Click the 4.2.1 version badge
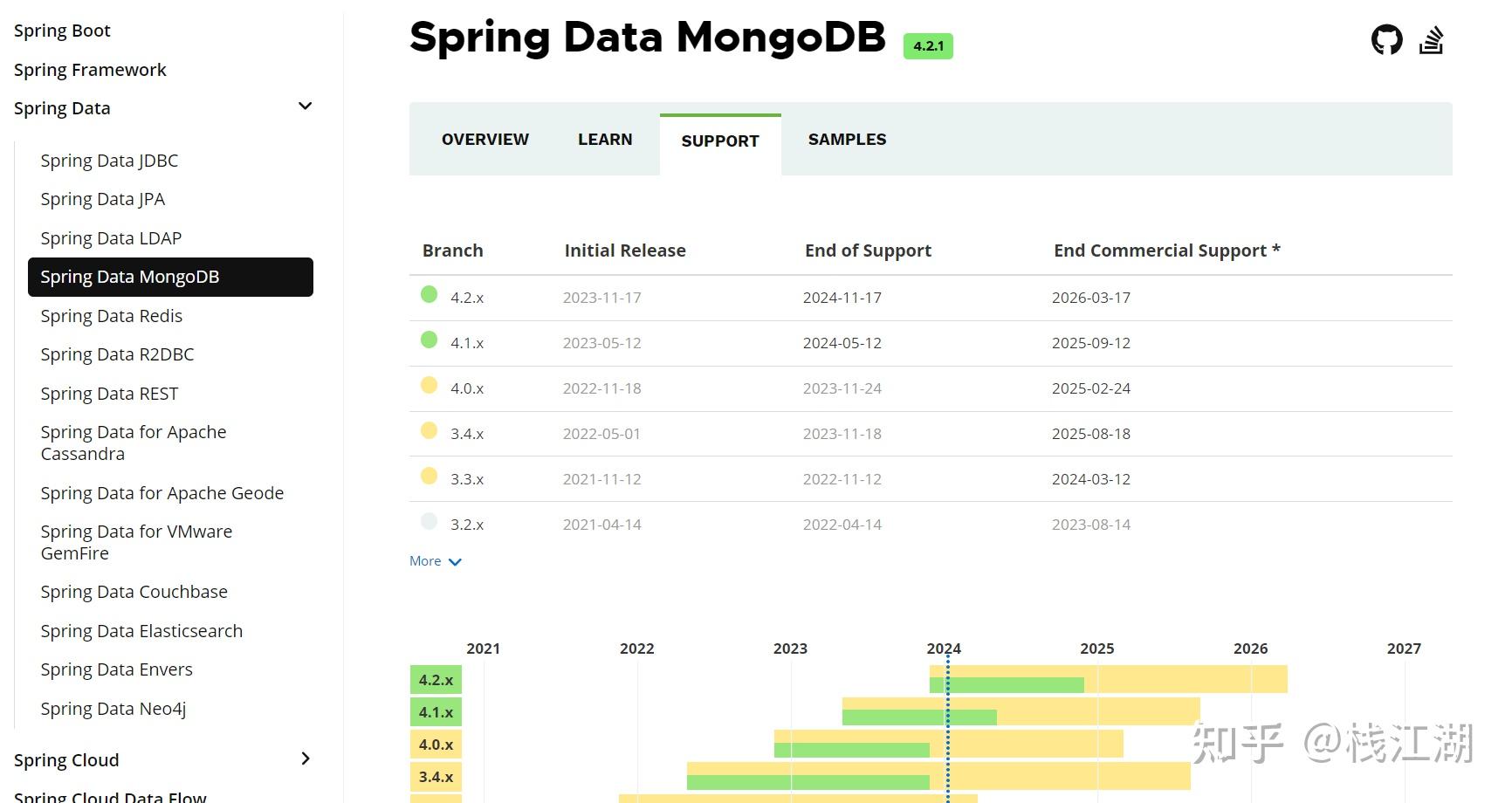Image resolution: width=1512 pixels, height=803 pixels. pos(928,46)
